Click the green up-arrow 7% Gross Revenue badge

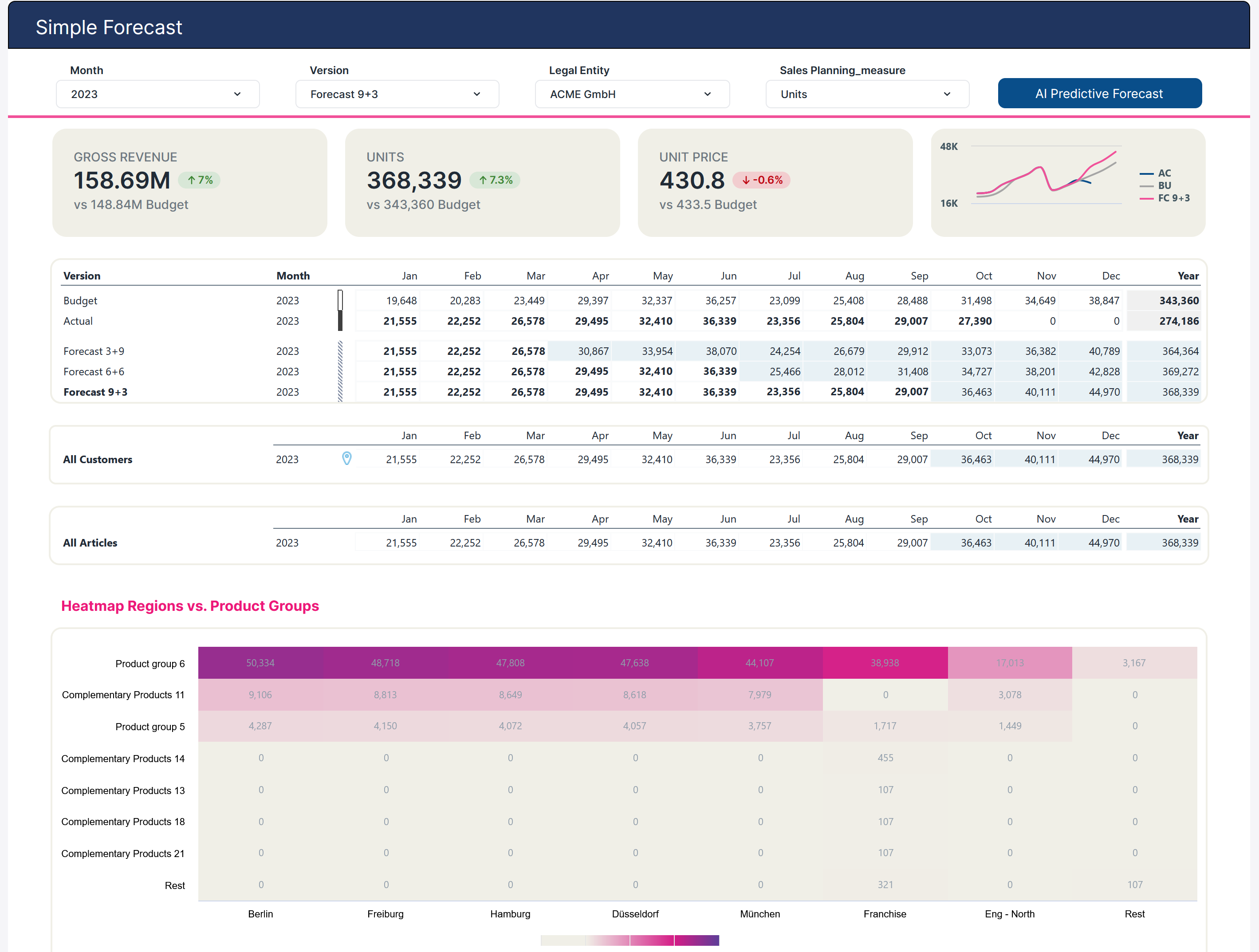[x=200, y=181]
